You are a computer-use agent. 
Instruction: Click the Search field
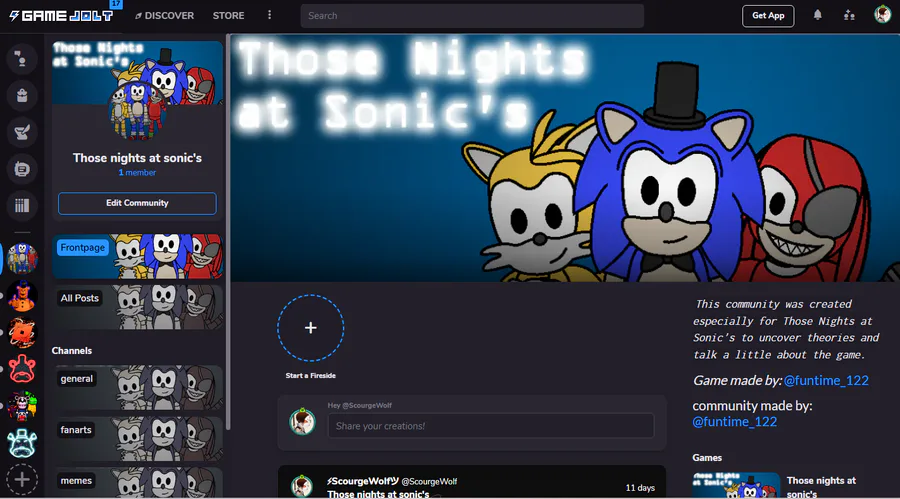coord(472,16)
